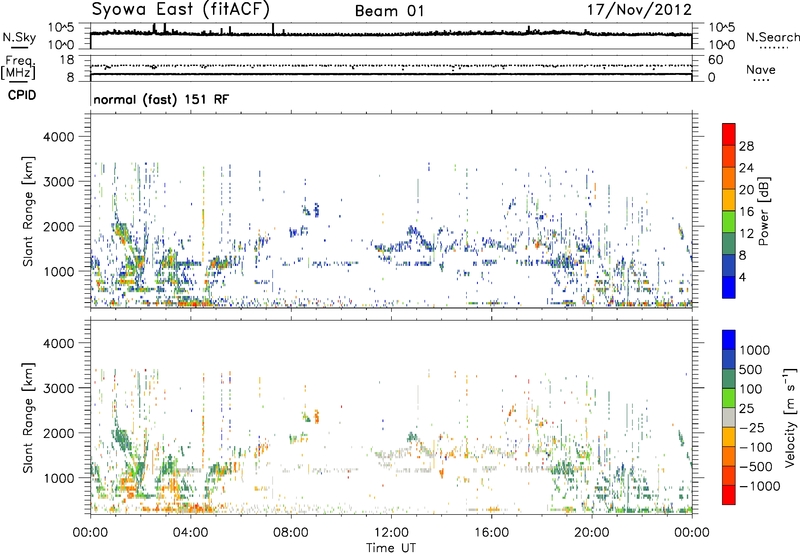Screen dimensions: 800x554
Task: Click the 'Velocity [m s-1]' colorbar title
Action: (x=790, y=417)
